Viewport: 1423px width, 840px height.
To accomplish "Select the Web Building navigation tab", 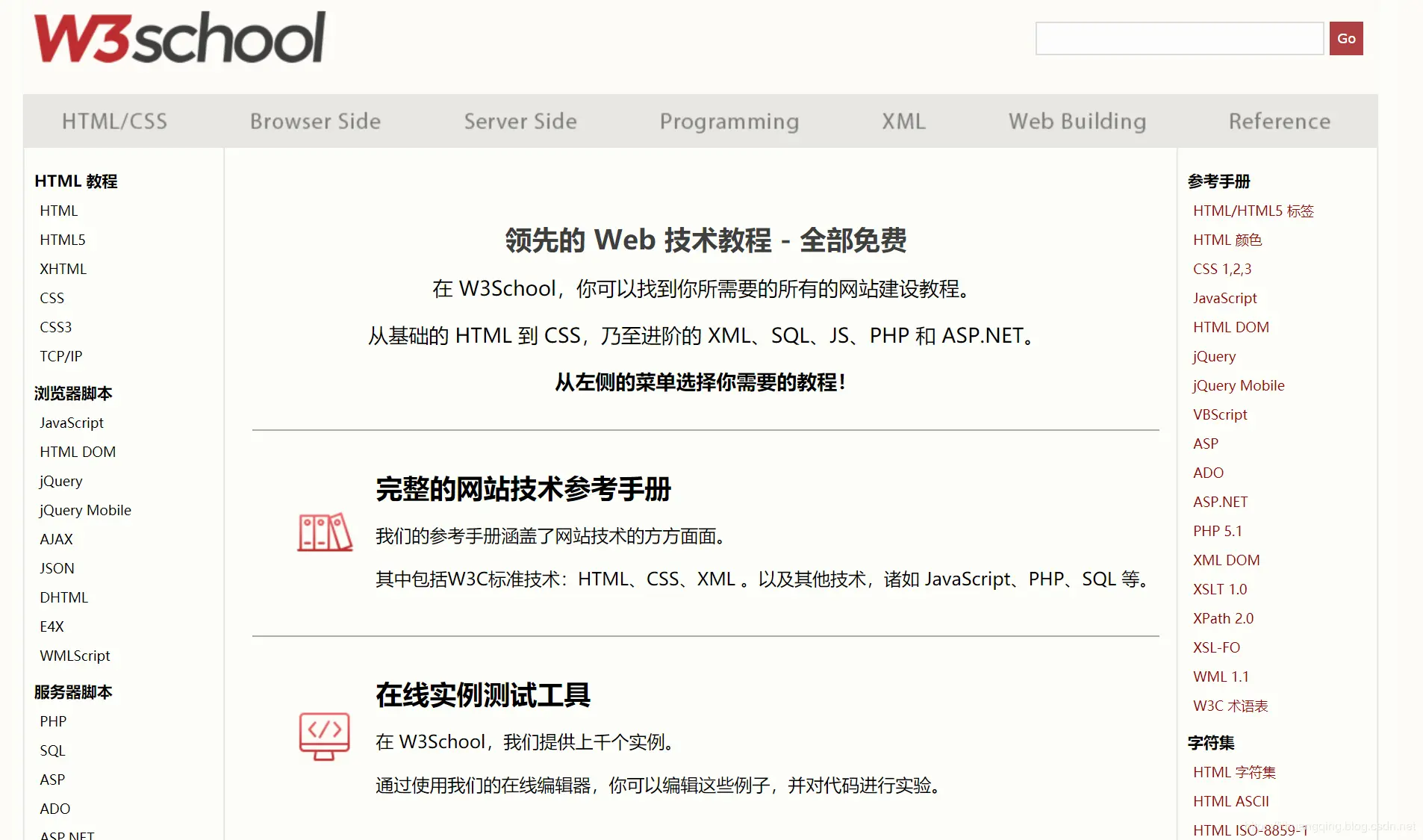I will [1077, 122].
